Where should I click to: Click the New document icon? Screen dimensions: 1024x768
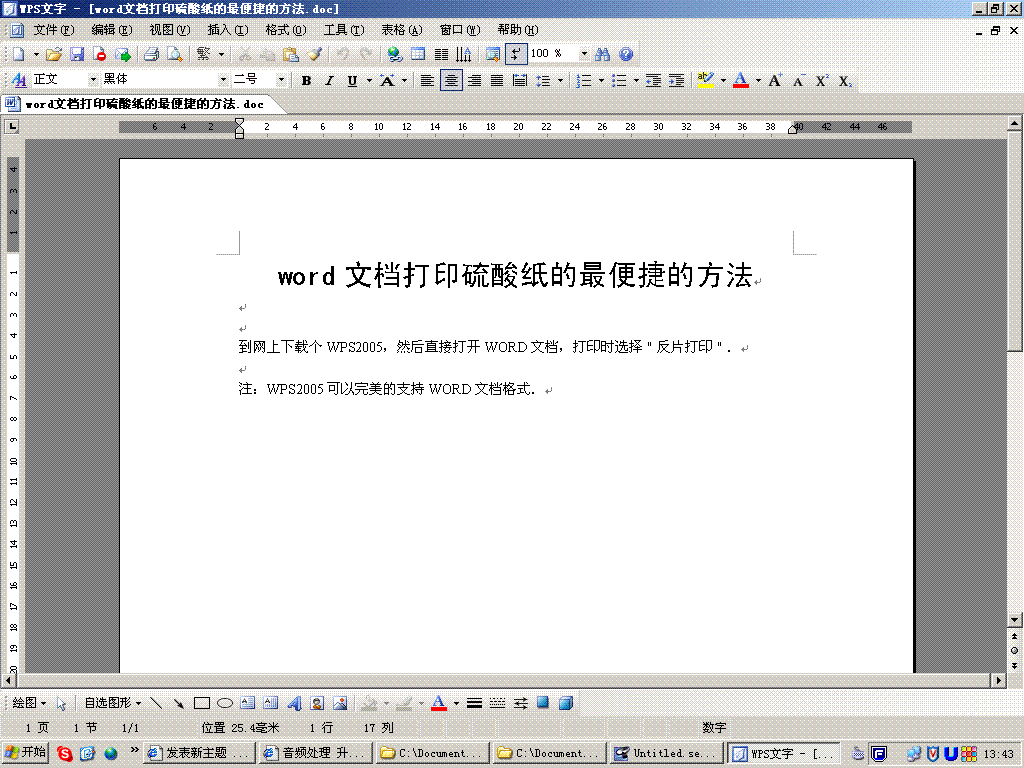[18, 54]
